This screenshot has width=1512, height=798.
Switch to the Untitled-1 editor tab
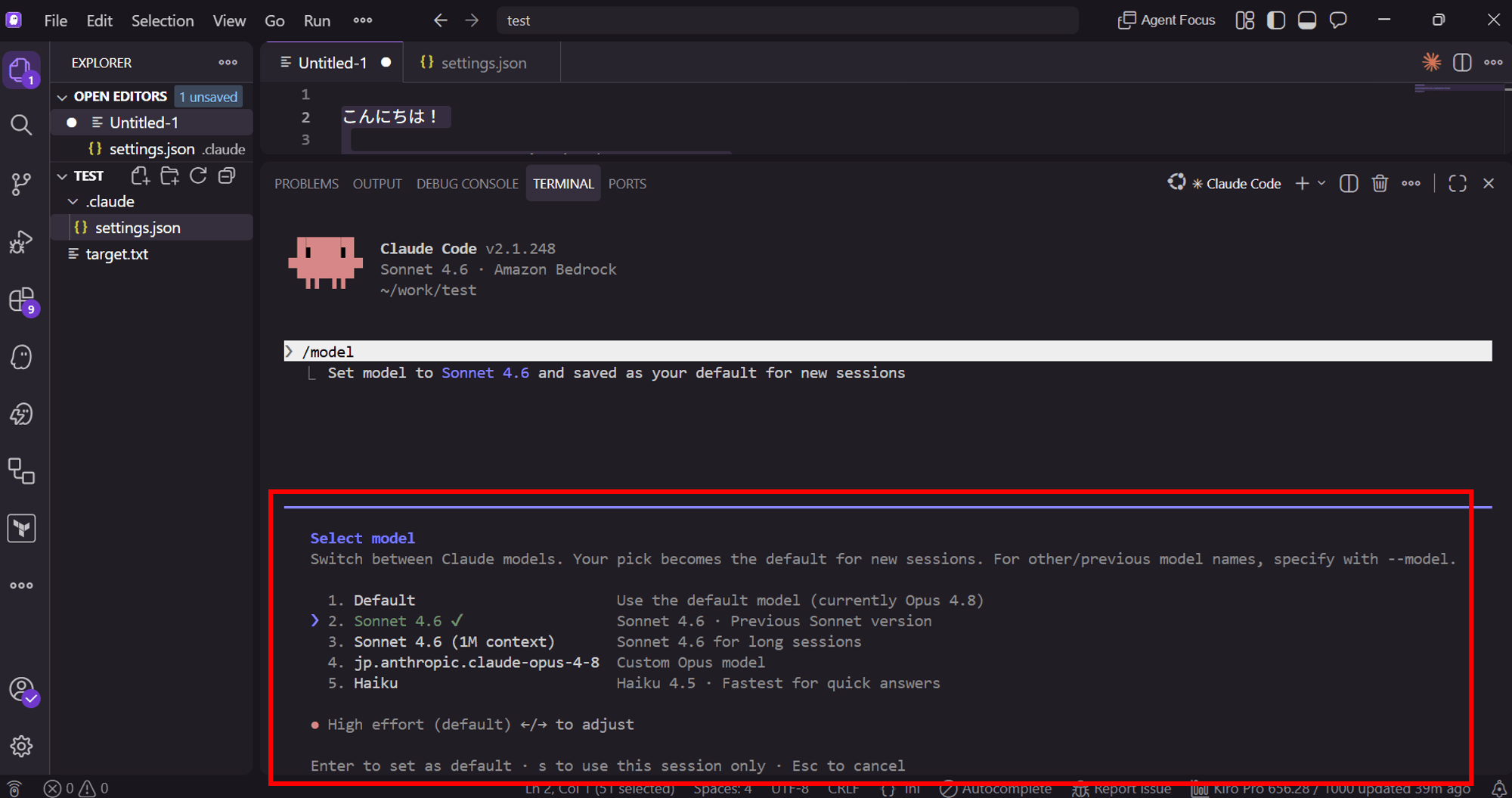click(333, 63)
